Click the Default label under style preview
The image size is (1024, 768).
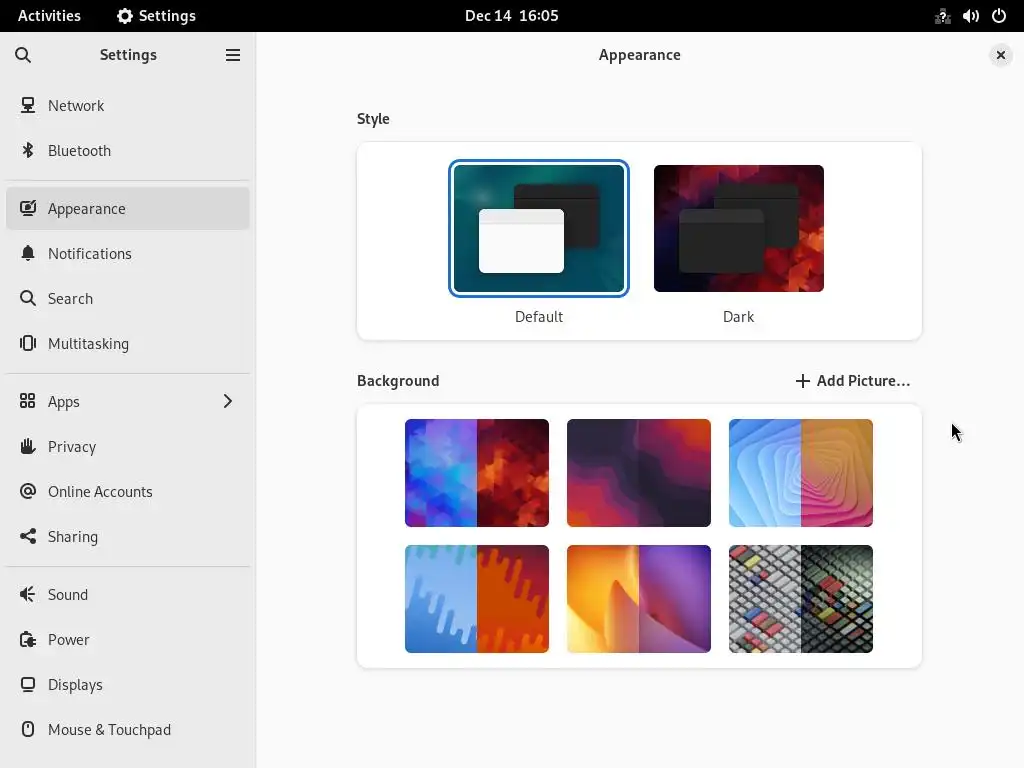pyautogui.click(x=539, y=317)
